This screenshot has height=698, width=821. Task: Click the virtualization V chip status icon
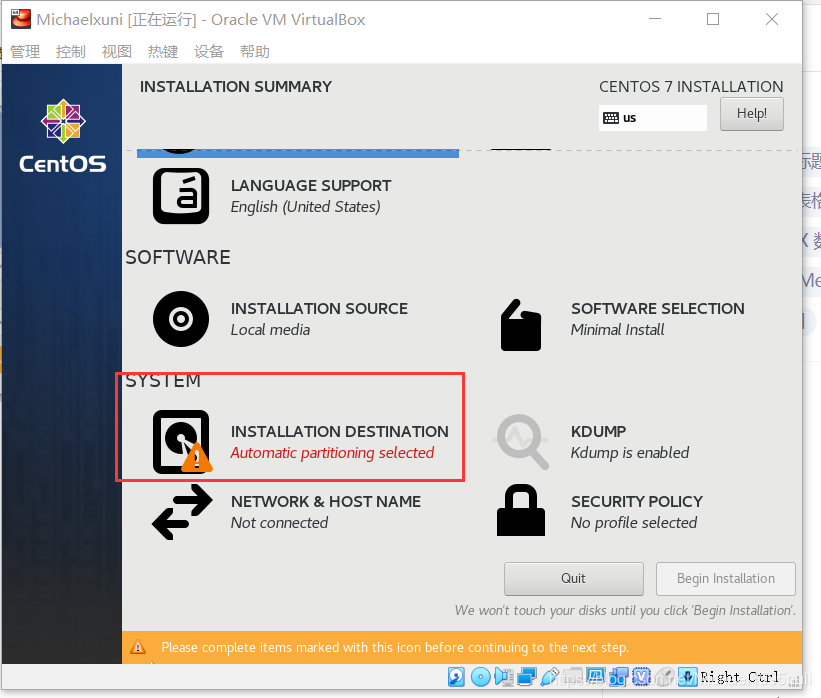(x=641, y=677)
